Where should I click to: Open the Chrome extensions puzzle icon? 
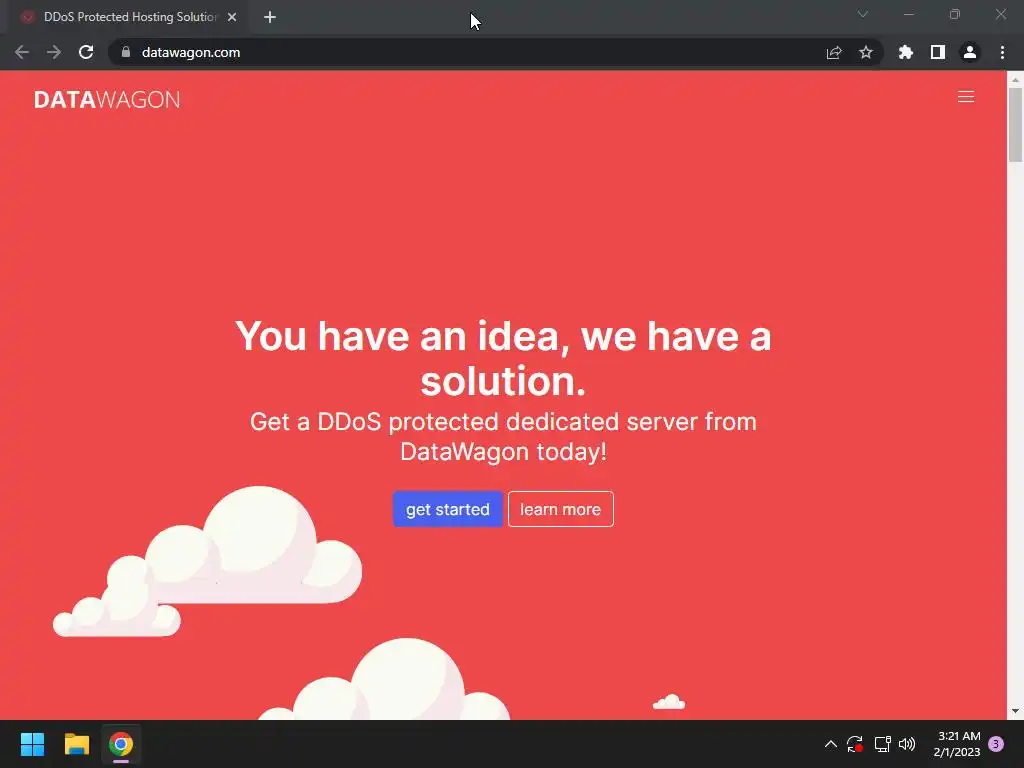(905, 52)
